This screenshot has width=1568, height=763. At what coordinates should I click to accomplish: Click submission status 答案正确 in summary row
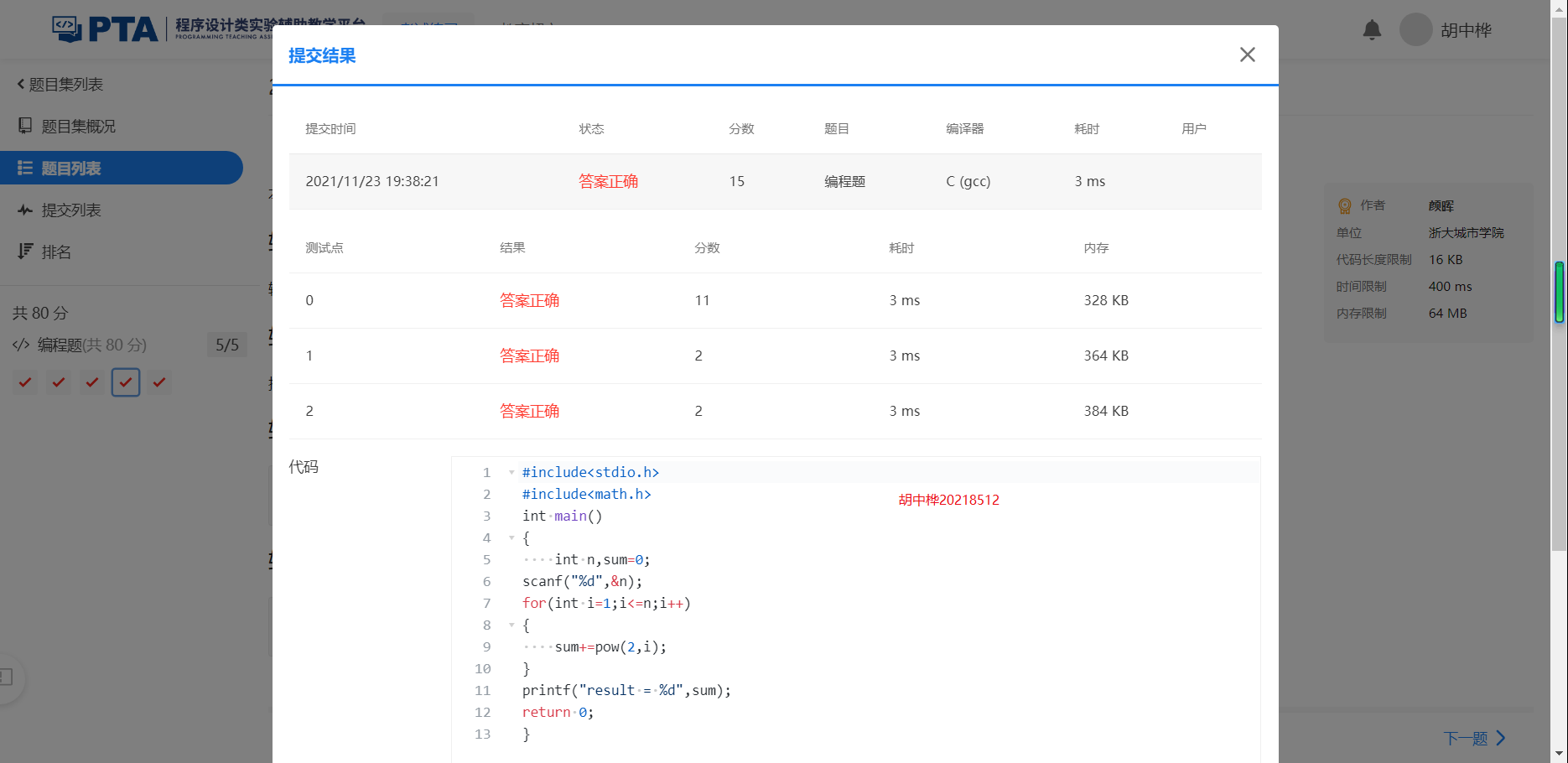pyautogui.click(x=608, y=181)
